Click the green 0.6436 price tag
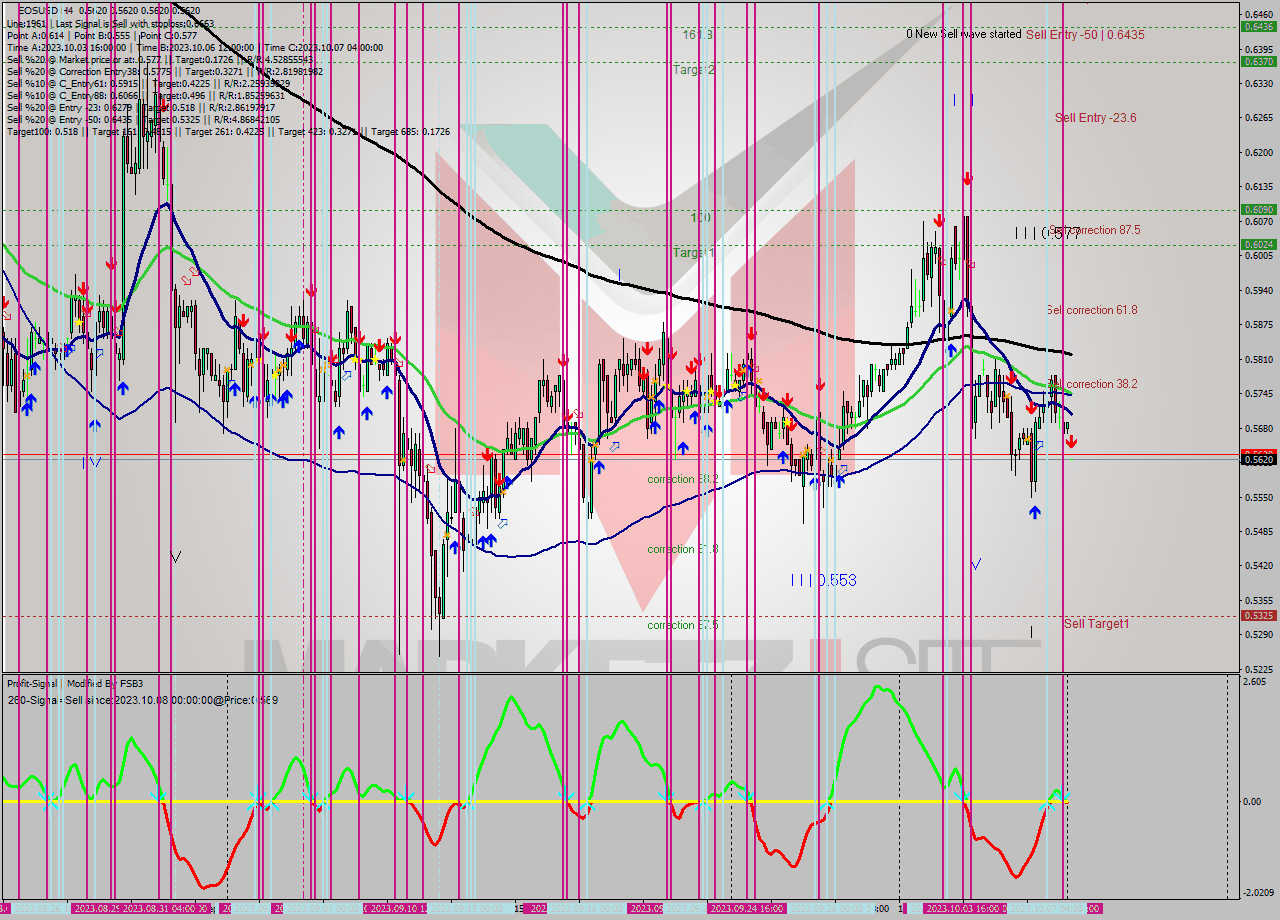Image resolution: width=1280 pixels, height=920 pixels. tap(1258, 27)
